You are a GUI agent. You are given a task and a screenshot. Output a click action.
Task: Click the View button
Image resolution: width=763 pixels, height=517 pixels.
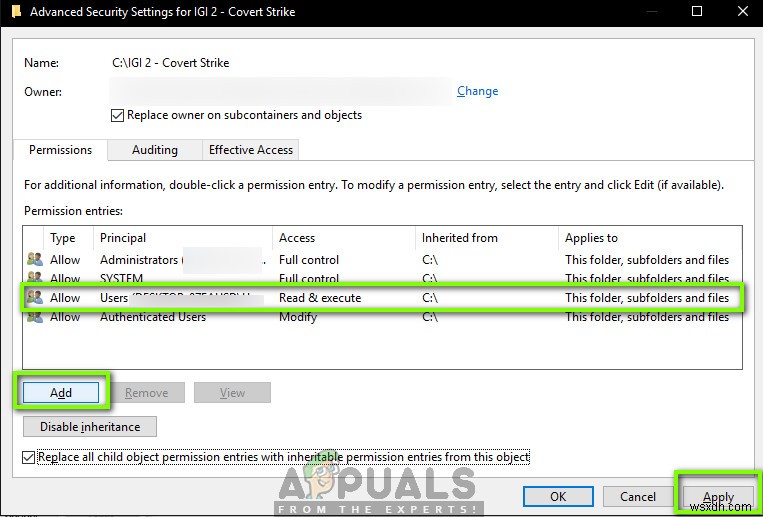point(232,392)
